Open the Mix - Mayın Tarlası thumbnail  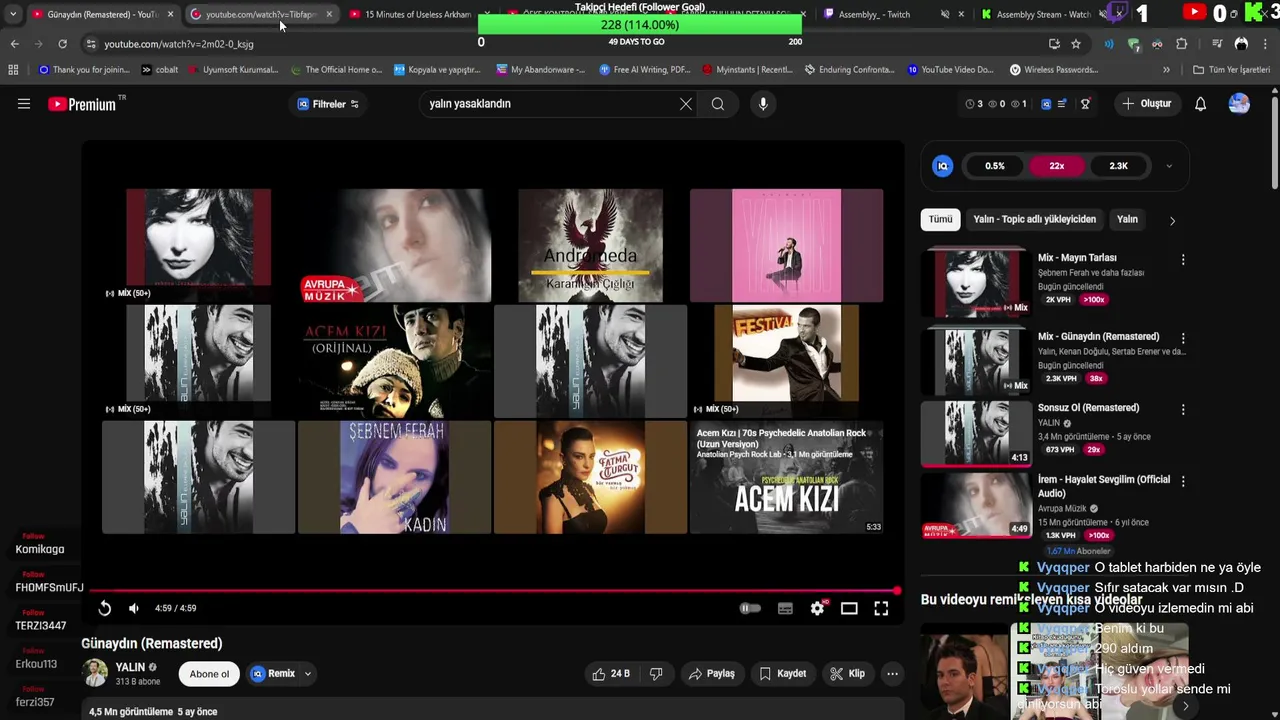(976, 282)
